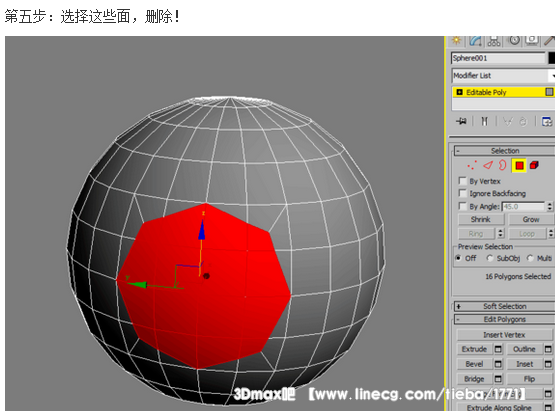Click the Sphere001 object name field
The width and height of the screenshot is (555, 411).
pyautogui.click(x=498, y=58)
